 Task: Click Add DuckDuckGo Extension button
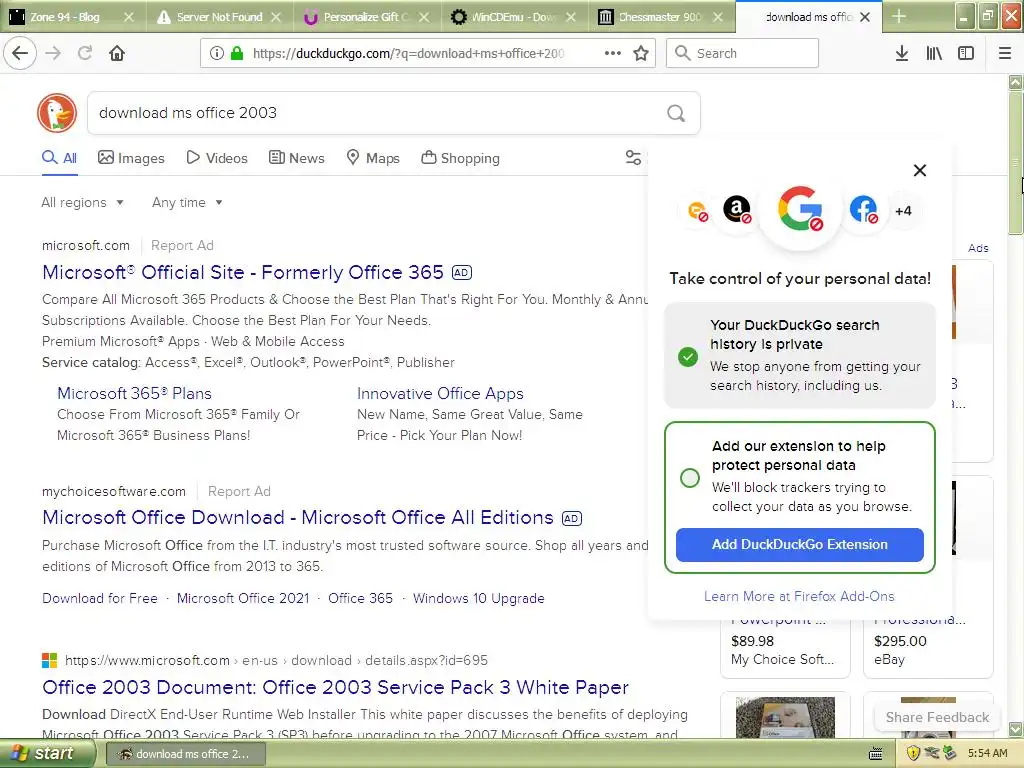(799, 545)
